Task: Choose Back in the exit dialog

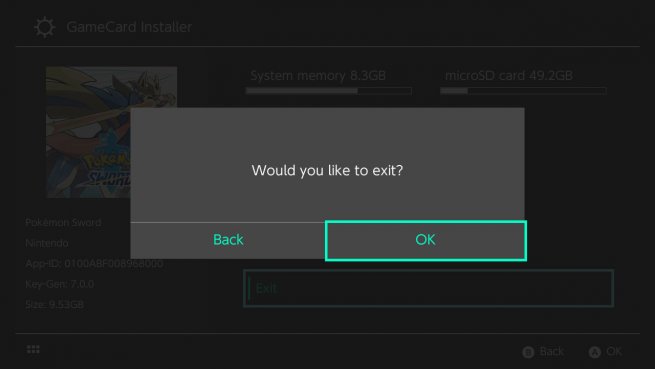Action: coord(228,241)
